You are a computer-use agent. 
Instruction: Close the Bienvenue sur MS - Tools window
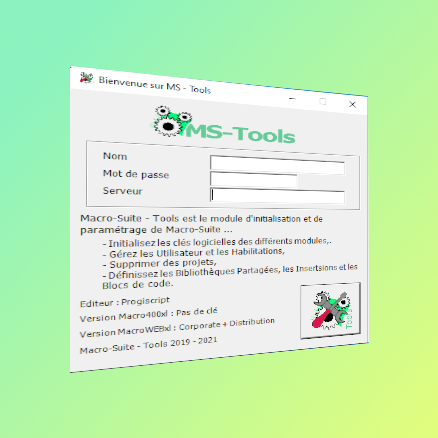[x=352, y=104]
